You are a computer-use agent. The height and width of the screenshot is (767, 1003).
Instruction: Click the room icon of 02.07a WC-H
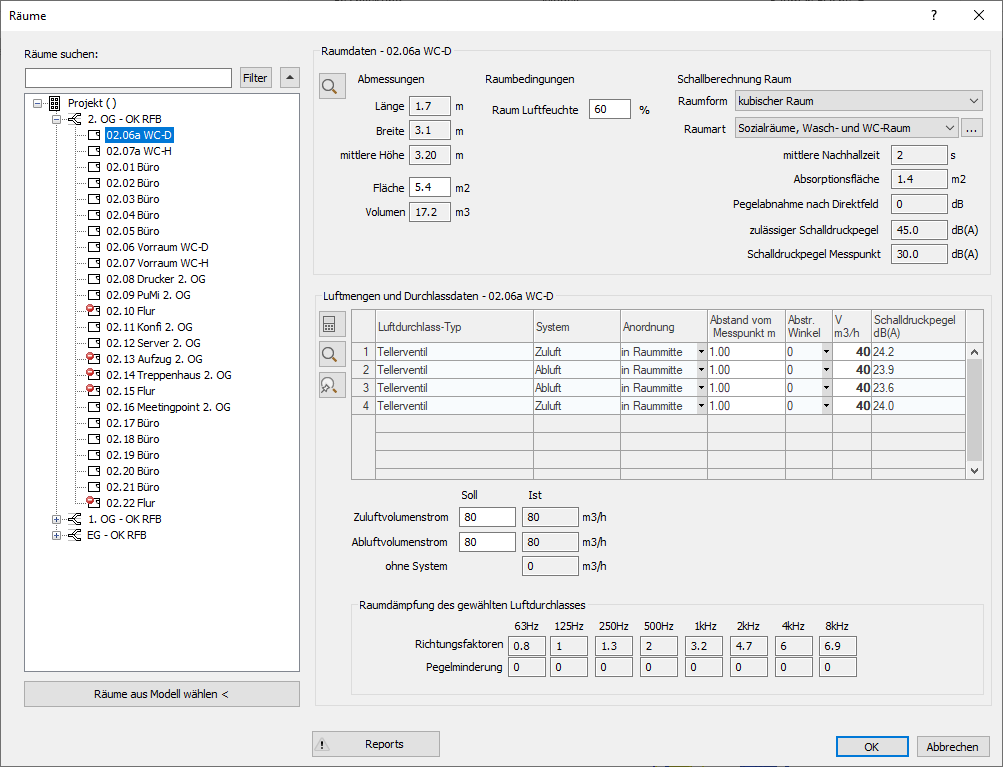94,151
